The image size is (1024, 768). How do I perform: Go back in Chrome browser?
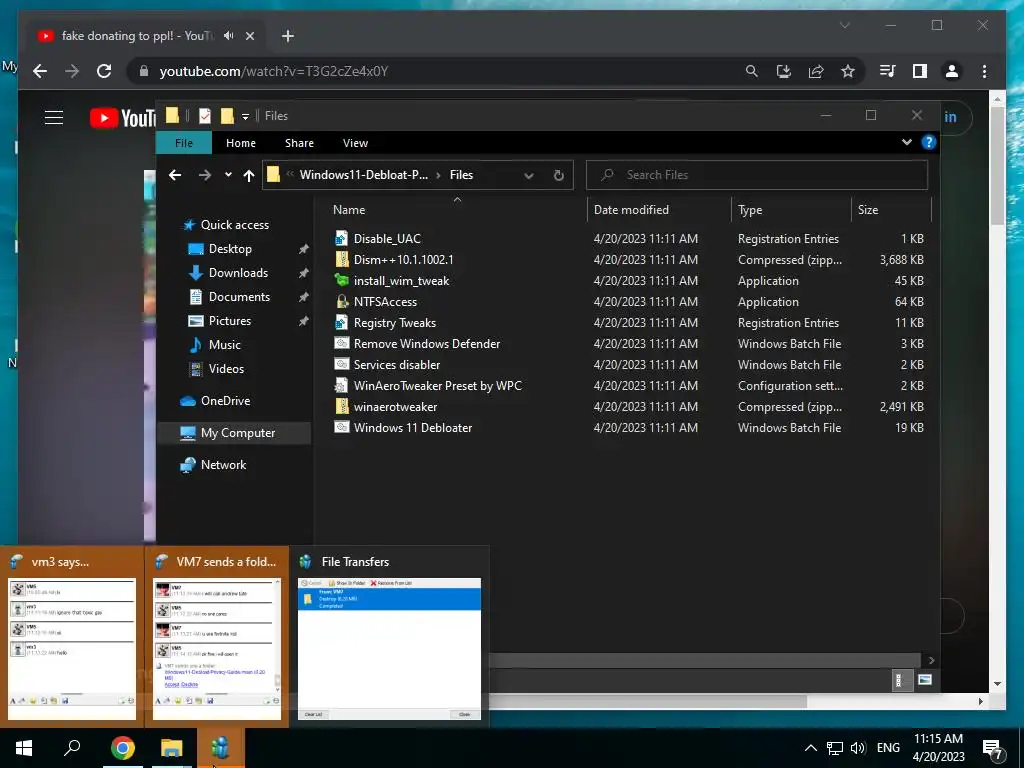(40, 71)
